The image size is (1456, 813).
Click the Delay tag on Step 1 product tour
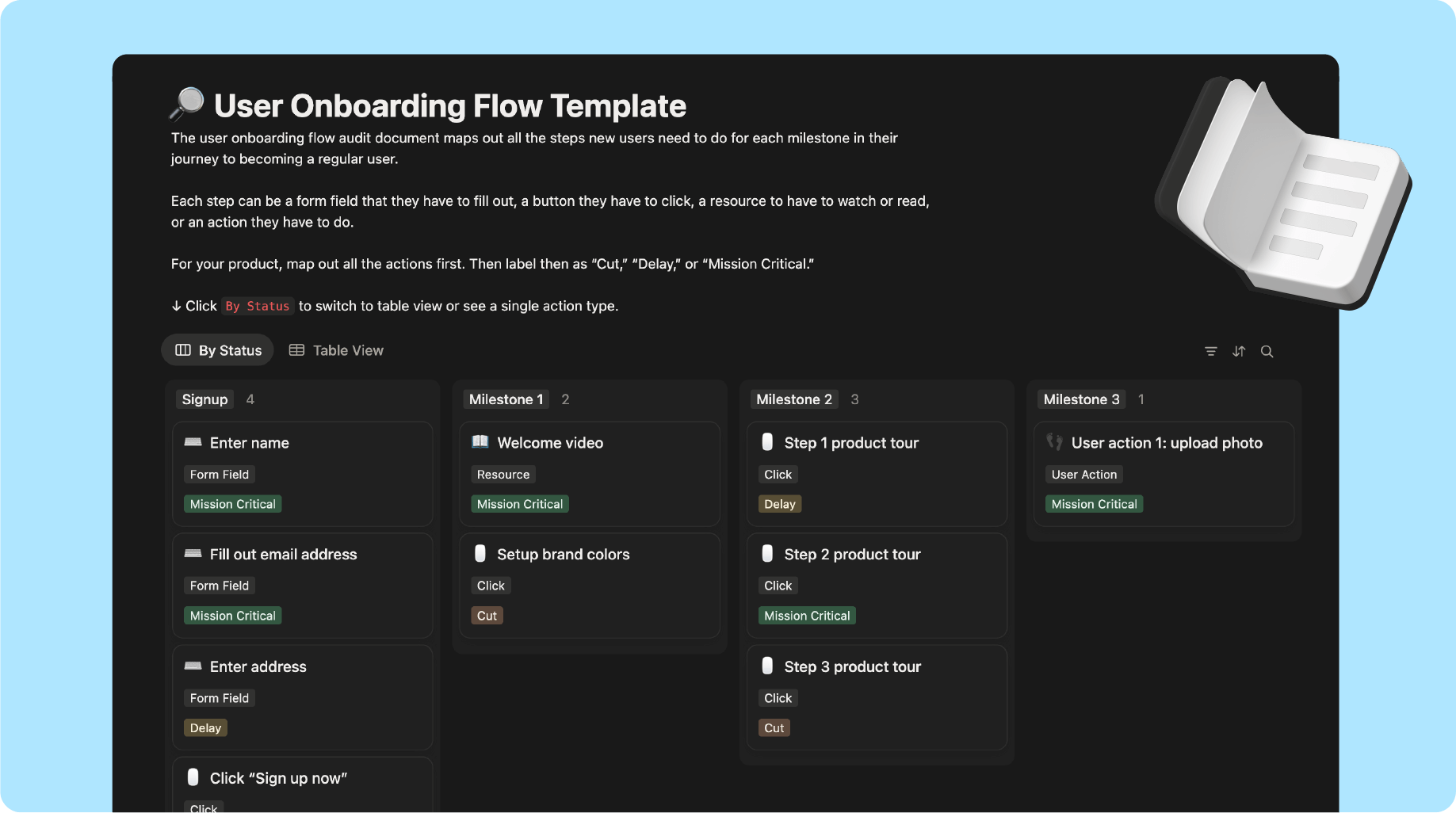tap(779, 504)
